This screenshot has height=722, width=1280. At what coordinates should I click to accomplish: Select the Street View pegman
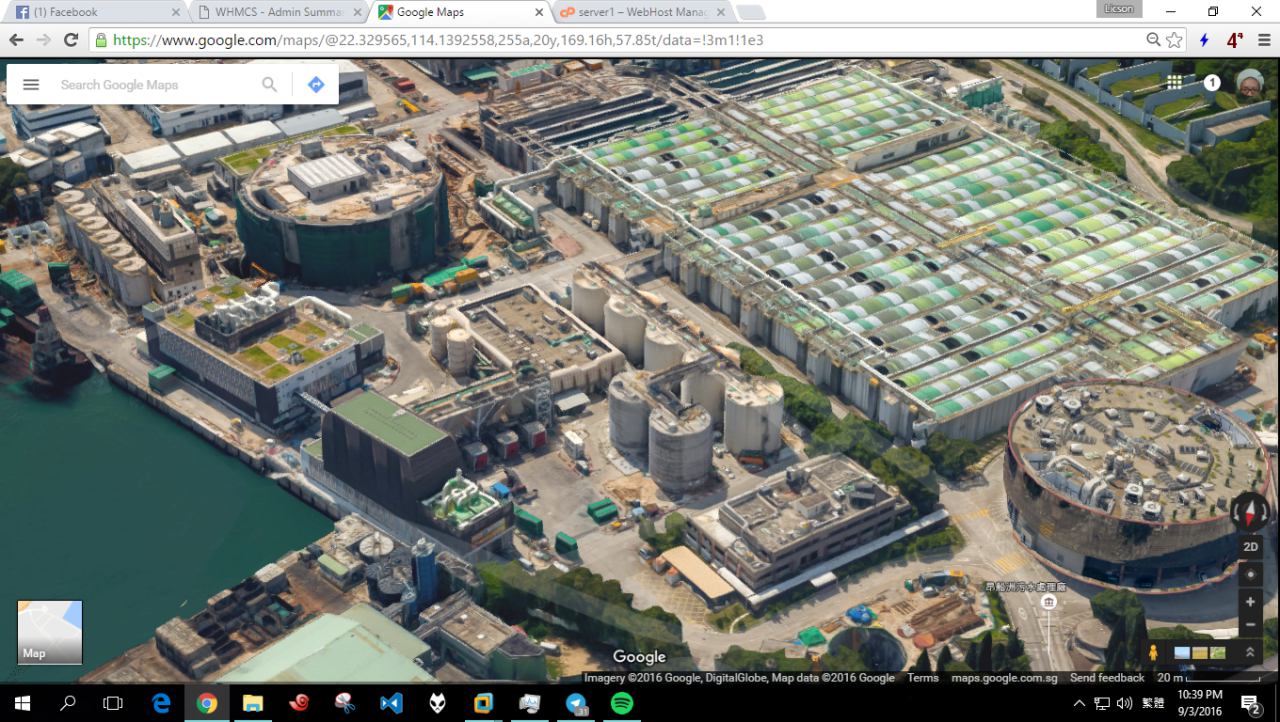click(x=1153, y=653)
